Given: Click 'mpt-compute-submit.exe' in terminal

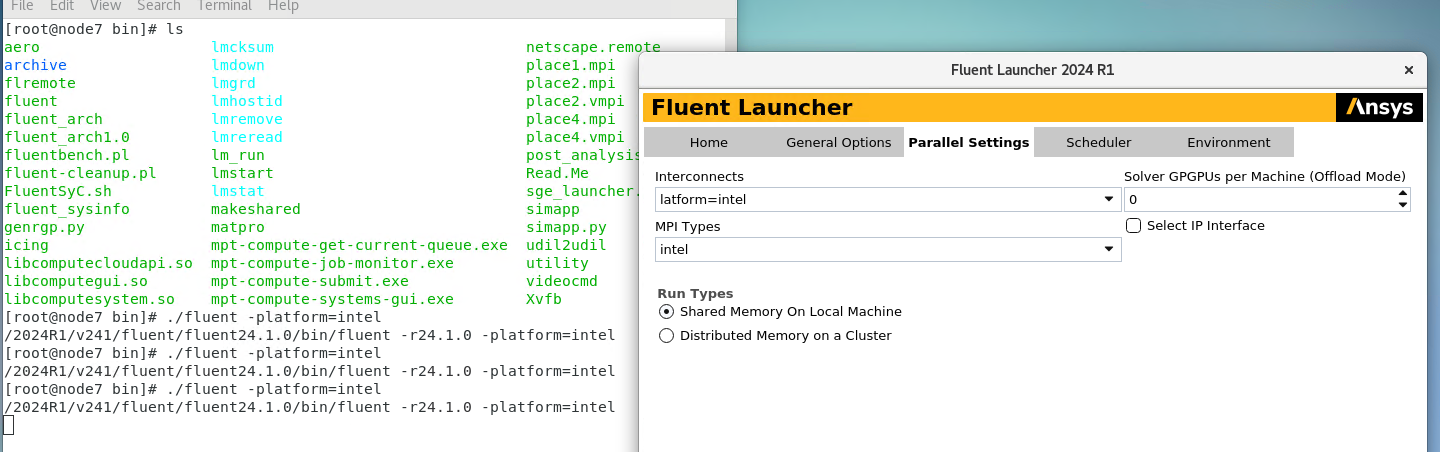Looking at the screenshot, I should (x=310, y=281).
